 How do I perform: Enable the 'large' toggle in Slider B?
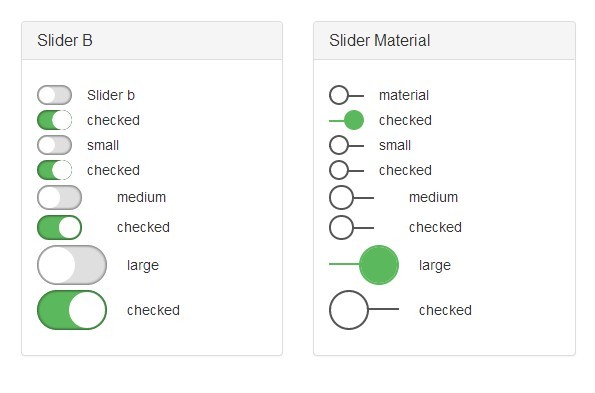pyautogui.click(x=72, y=265)
